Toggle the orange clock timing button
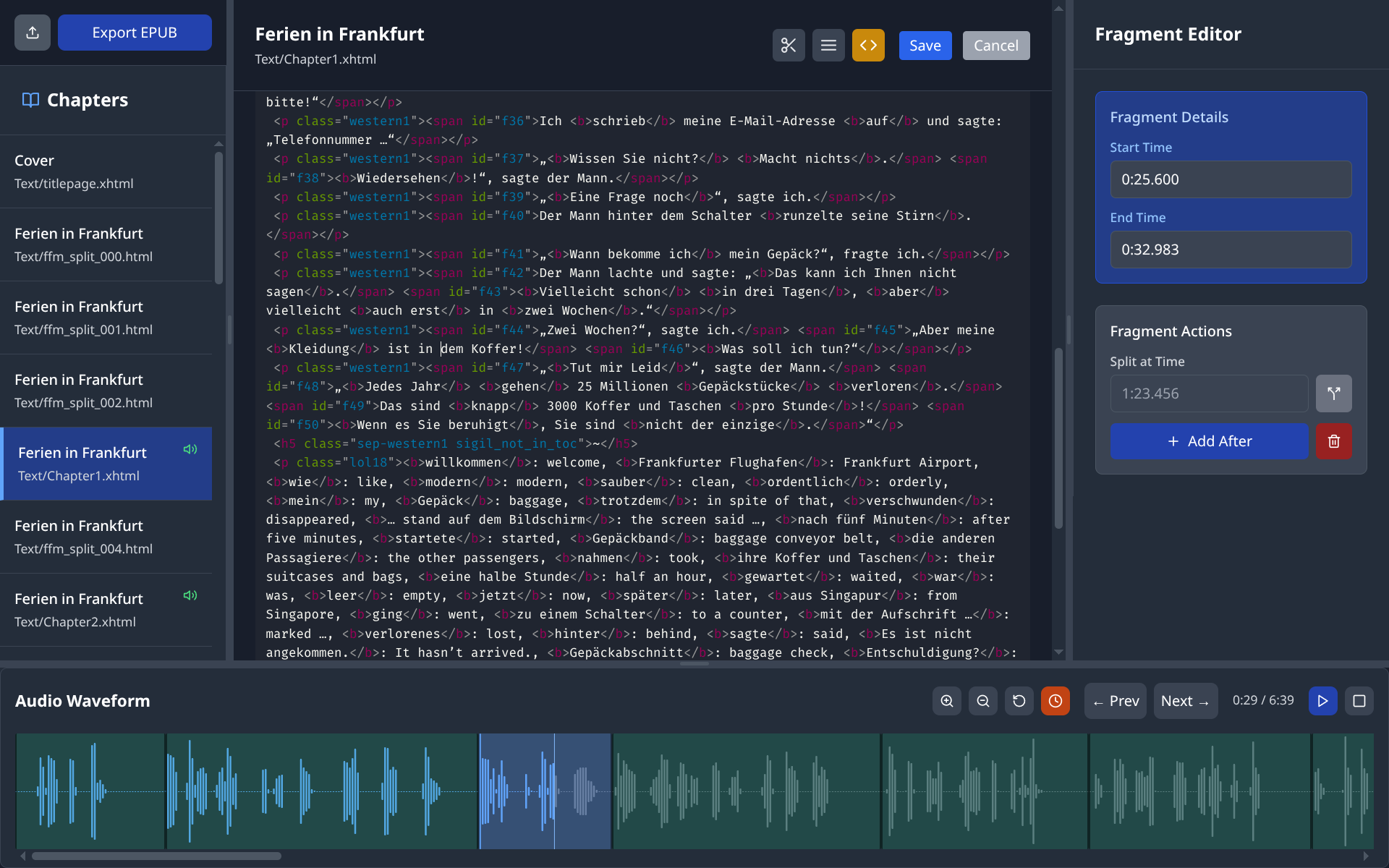 (1055, 701)
